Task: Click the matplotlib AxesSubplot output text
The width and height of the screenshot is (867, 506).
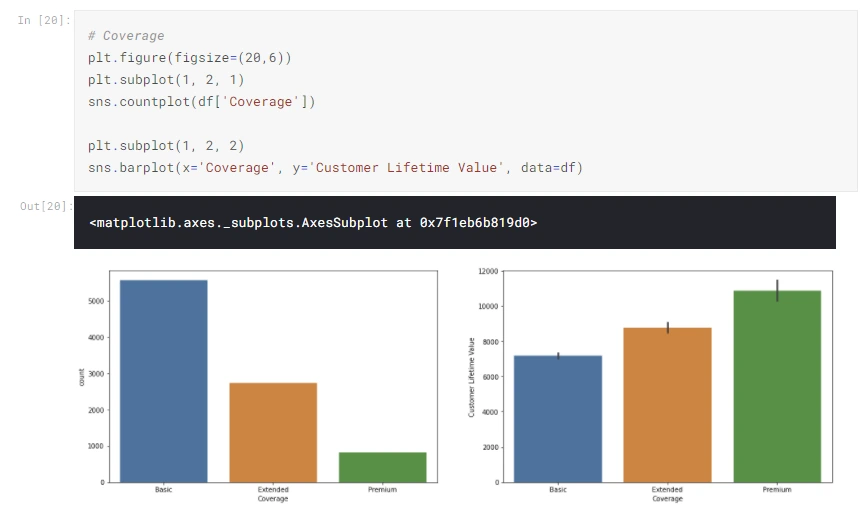Action: (x=313, y=223)
